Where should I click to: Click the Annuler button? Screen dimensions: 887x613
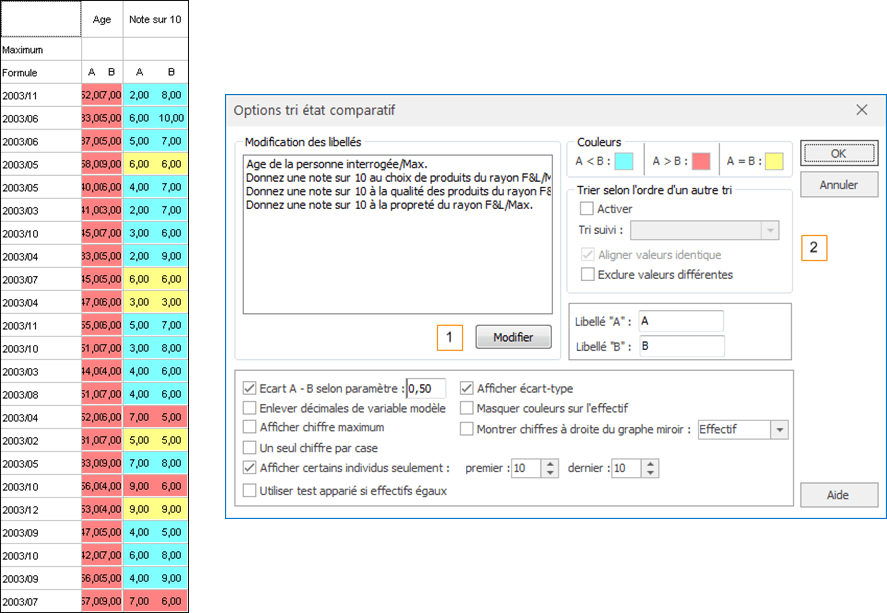coord(839,185)
